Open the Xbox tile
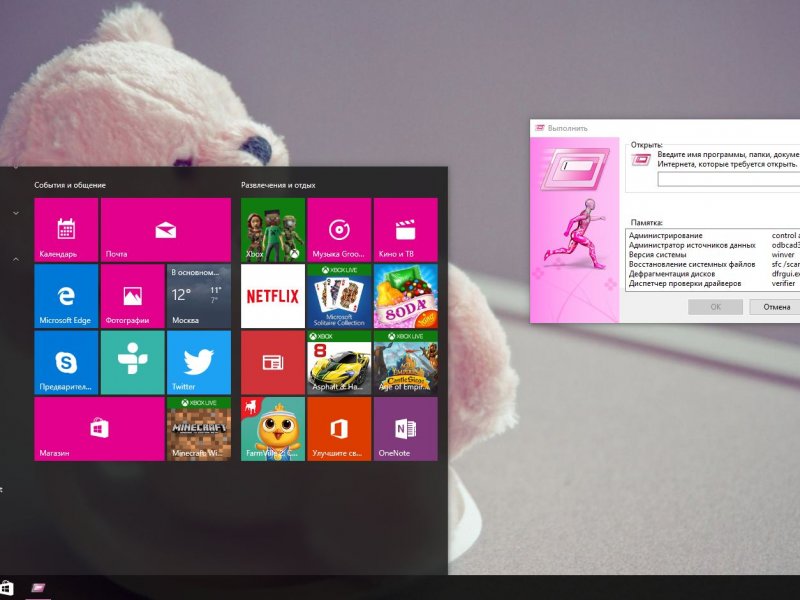Viewport: 800px width, 600px height. coord(273,230)
